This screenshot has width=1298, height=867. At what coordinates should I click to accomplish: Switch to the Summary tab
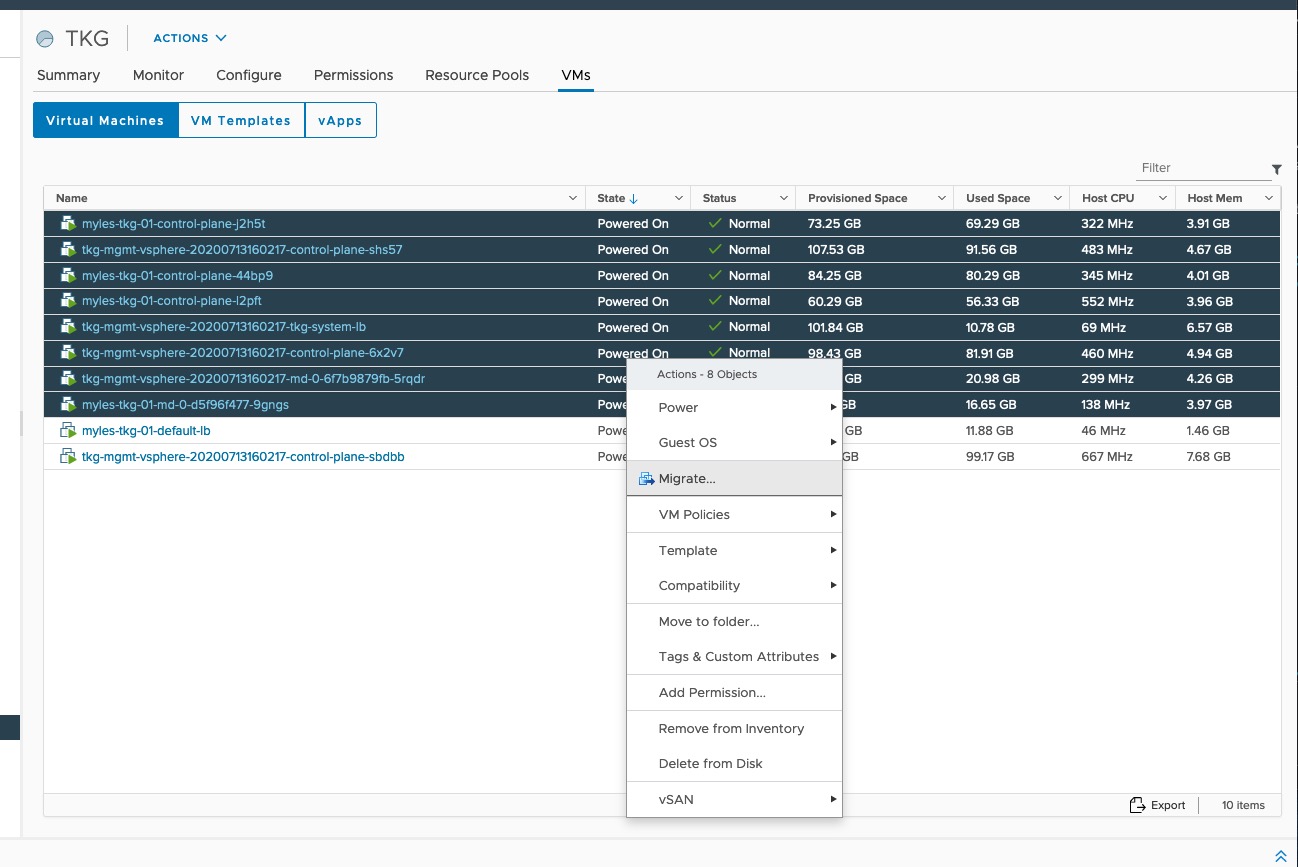coord(68,75)
